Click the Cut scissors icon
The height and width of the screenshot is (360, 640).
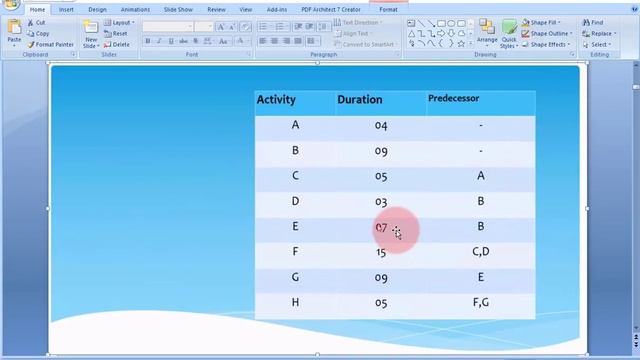tap(31, 23)
